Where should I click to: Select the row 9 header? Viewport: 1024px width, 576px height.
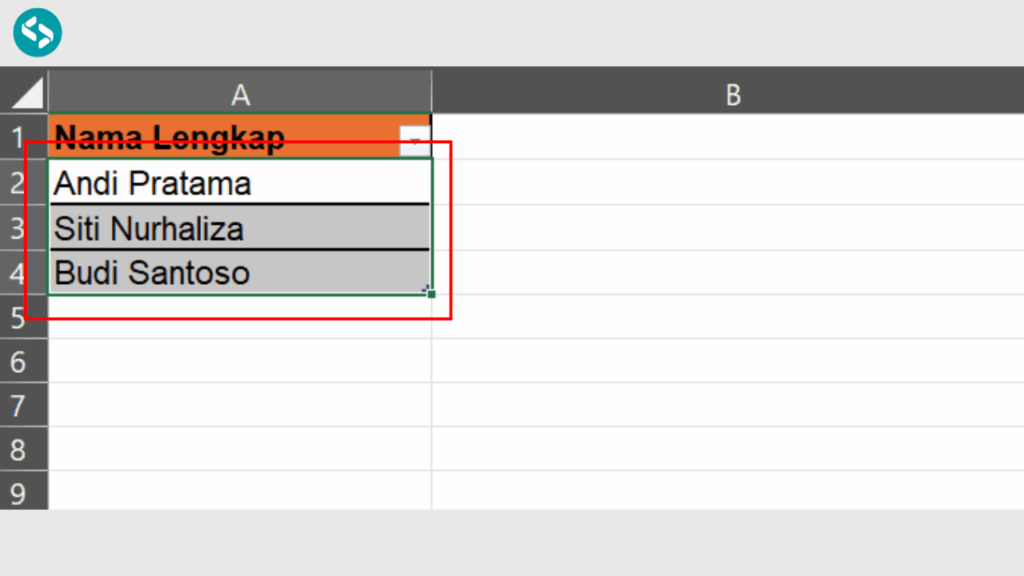pos(18,492)
